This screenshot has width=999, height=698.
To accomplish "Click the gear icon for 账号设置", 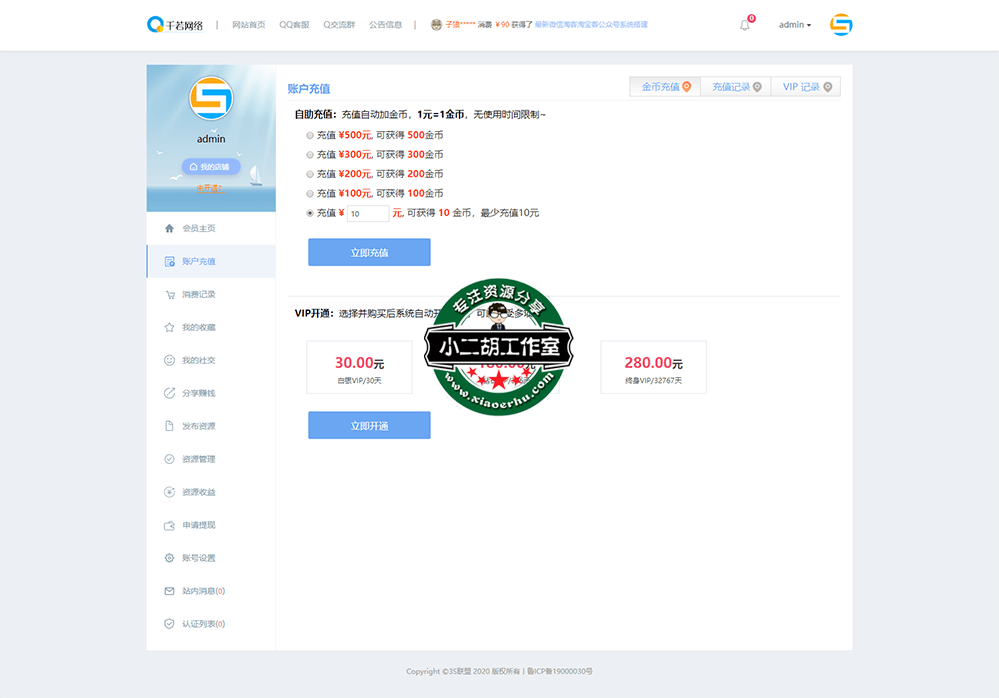I will pos(169,557).
